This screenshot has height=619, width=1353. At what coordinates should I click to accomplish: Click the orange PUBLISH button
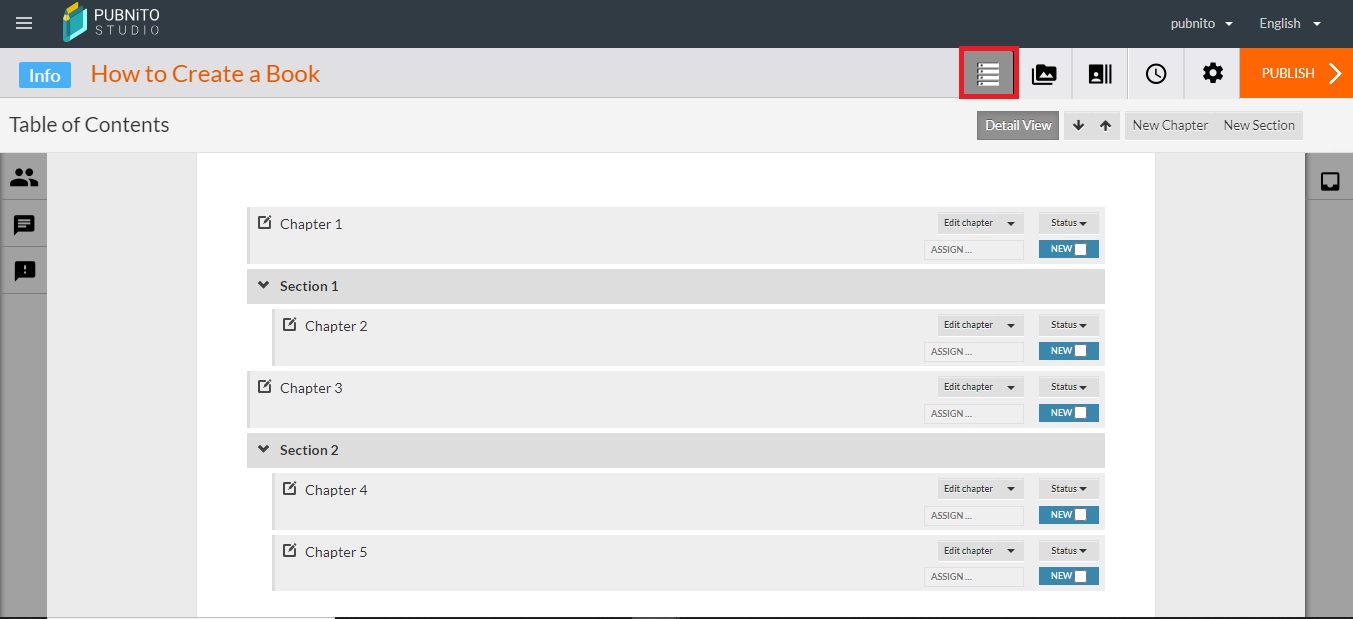click(x=1296, y=73)
